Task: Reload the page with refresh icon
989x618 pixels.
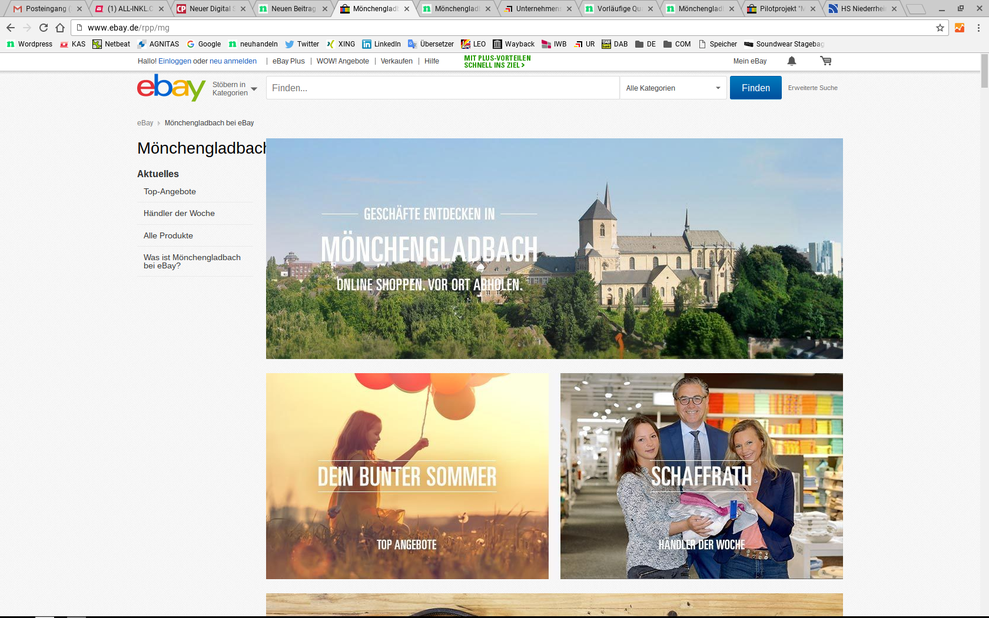Action: pyautogui.click(x=43, y=28)
